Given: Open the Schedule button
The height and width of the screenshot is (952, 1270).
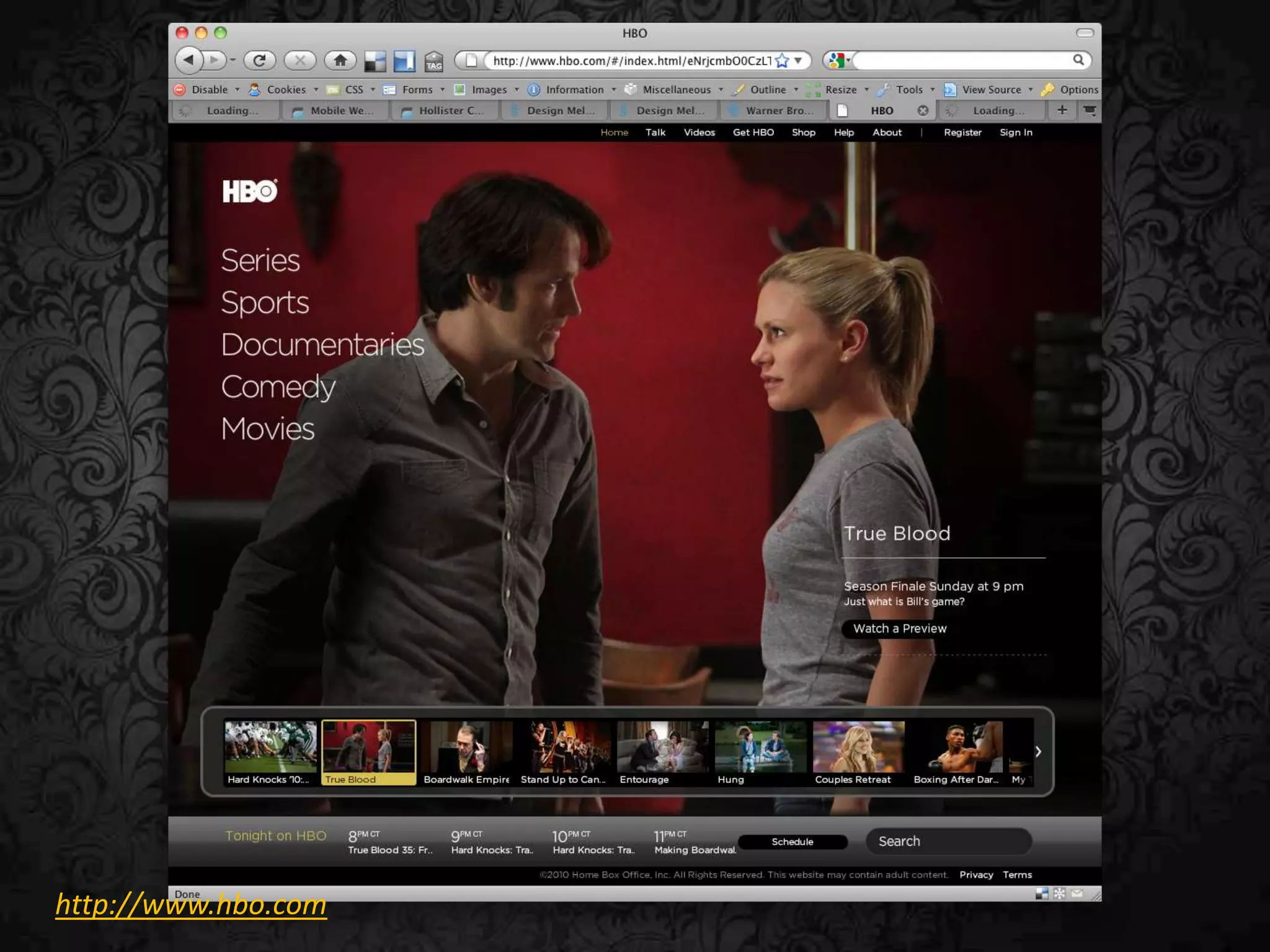Looking at the screenshot, I should tap(792, 842).
